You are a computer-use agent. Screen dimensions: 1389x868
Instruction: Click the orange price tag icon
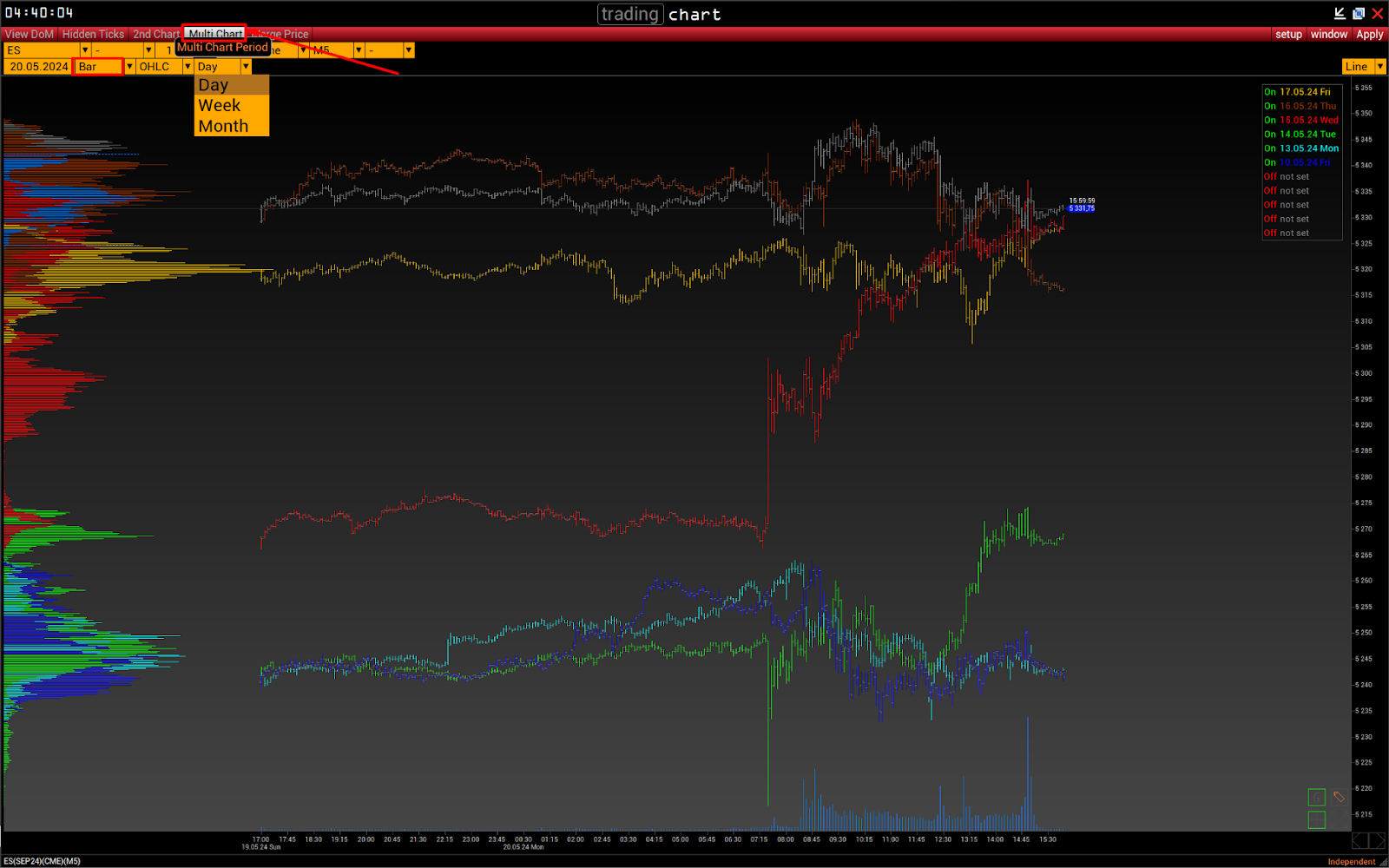click(x=1340, y=797)
